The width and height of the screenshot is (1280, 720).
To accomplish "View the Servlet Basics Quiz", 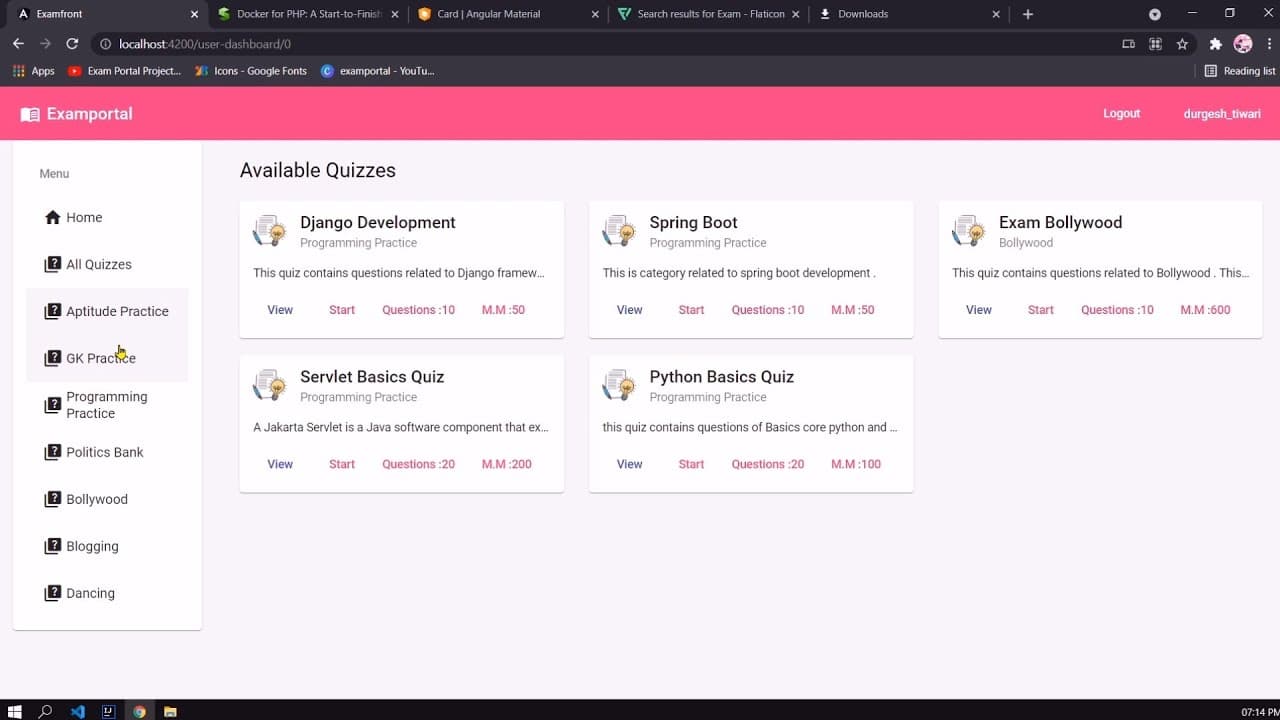I will [280, 464].
